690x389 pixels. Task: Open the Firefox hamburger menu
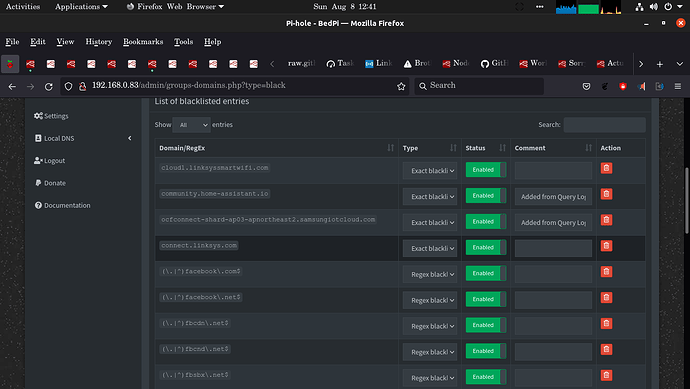(x=678, y=86)
